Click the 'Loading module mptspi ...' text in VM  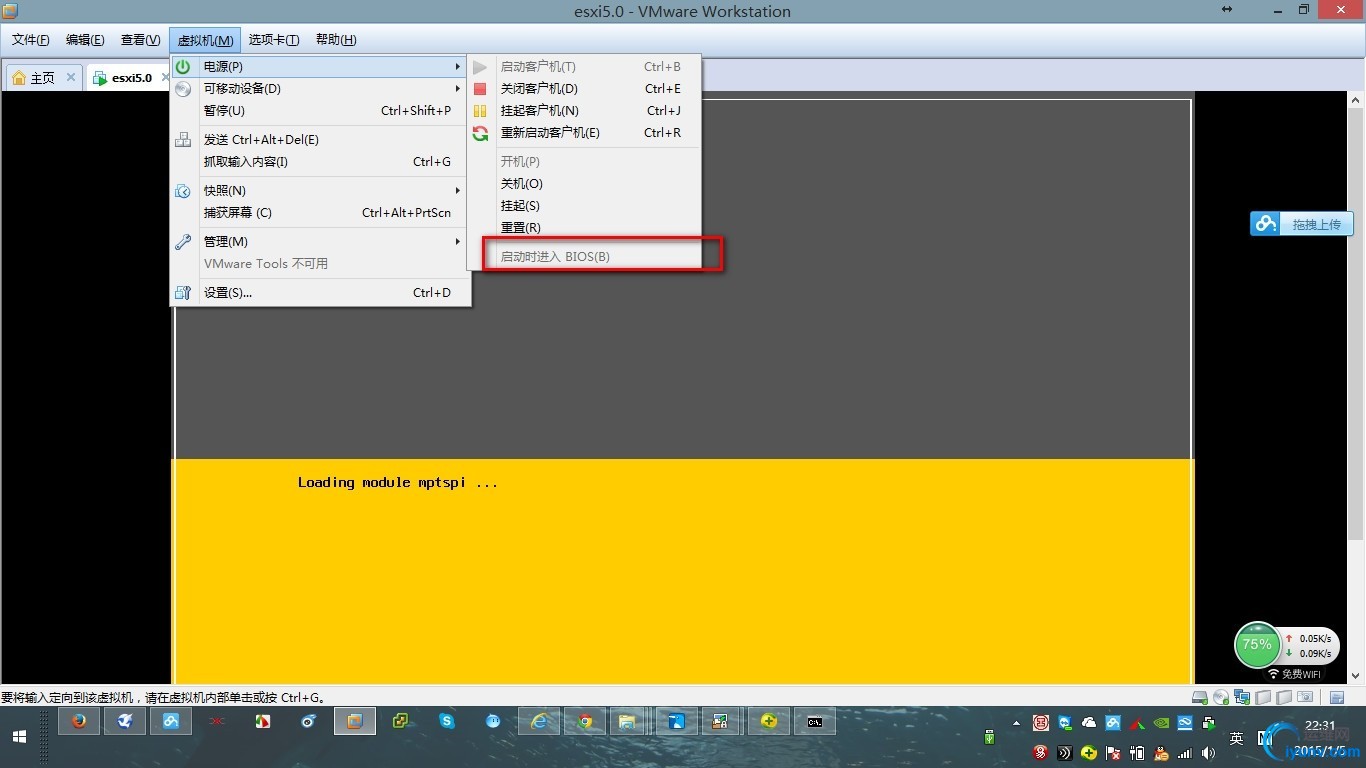398,483
